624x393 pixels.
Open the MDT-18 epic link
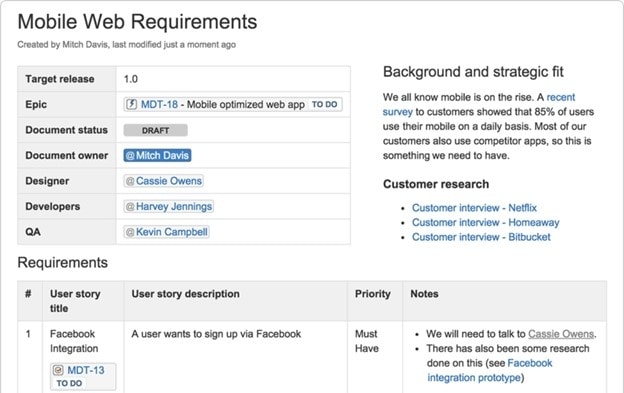pyautogui.click(x=159, y=105)
